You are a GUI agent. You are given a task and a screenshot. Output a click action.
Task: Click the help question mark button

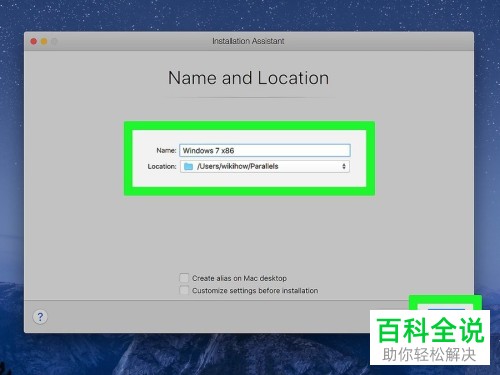pyautogui.click(x=40, y=317)
